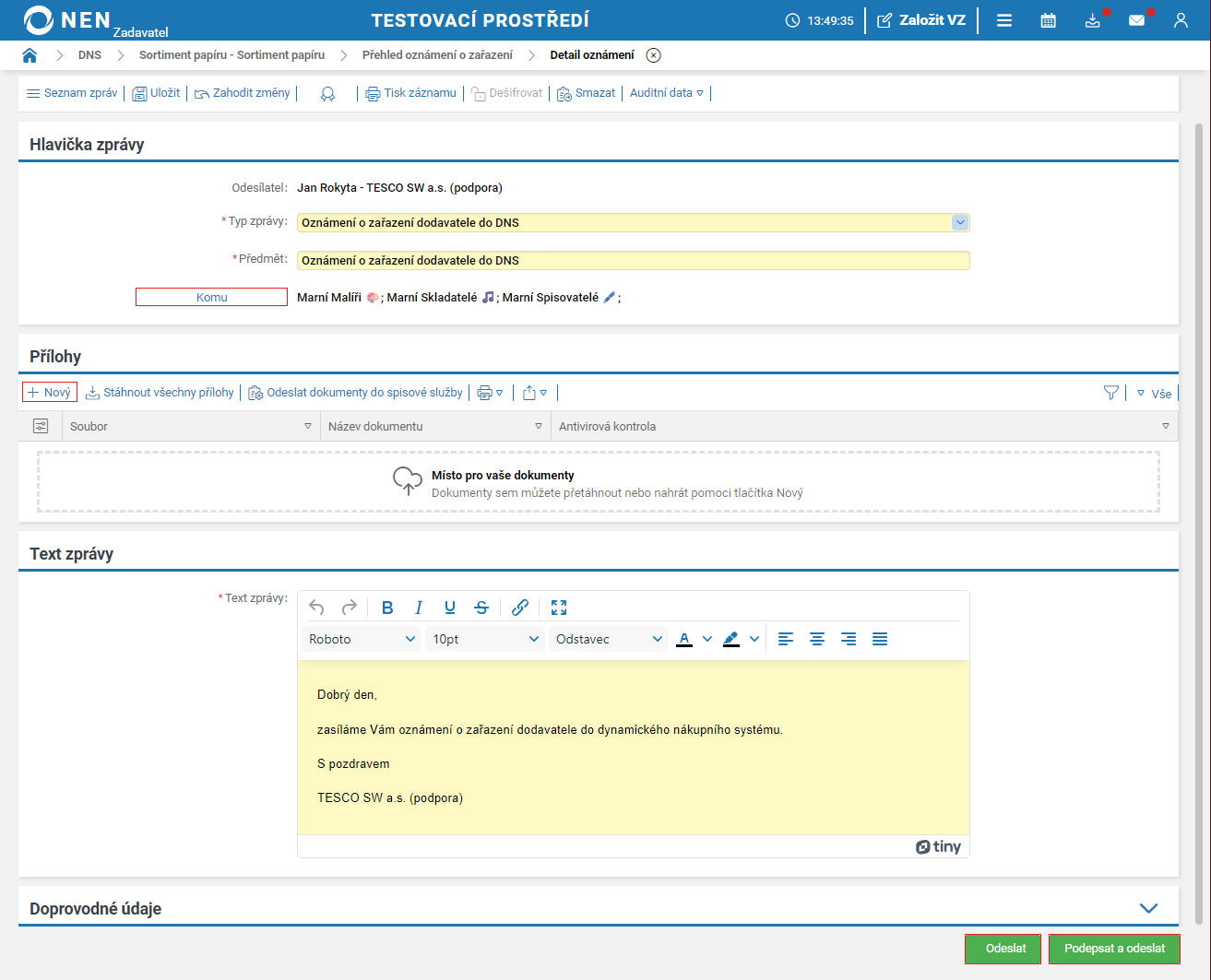Open the Typ zprávy dropdown

959,223
